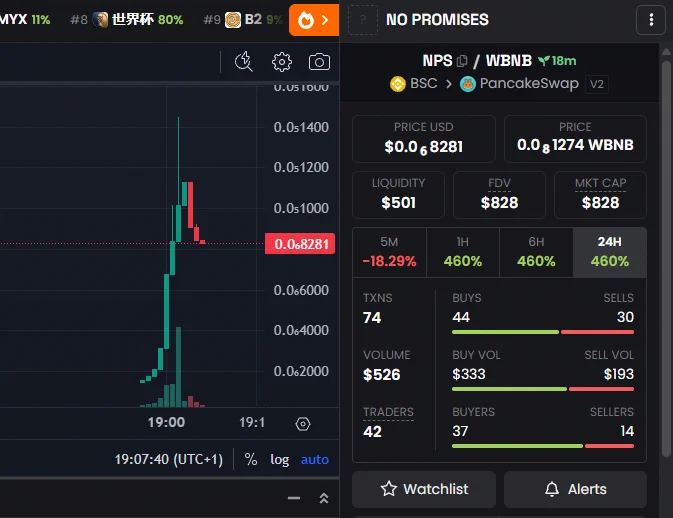Click the 18m pair age indicator
The width and height of the screenshot is (673, 518).
click(x=557, y=61)
